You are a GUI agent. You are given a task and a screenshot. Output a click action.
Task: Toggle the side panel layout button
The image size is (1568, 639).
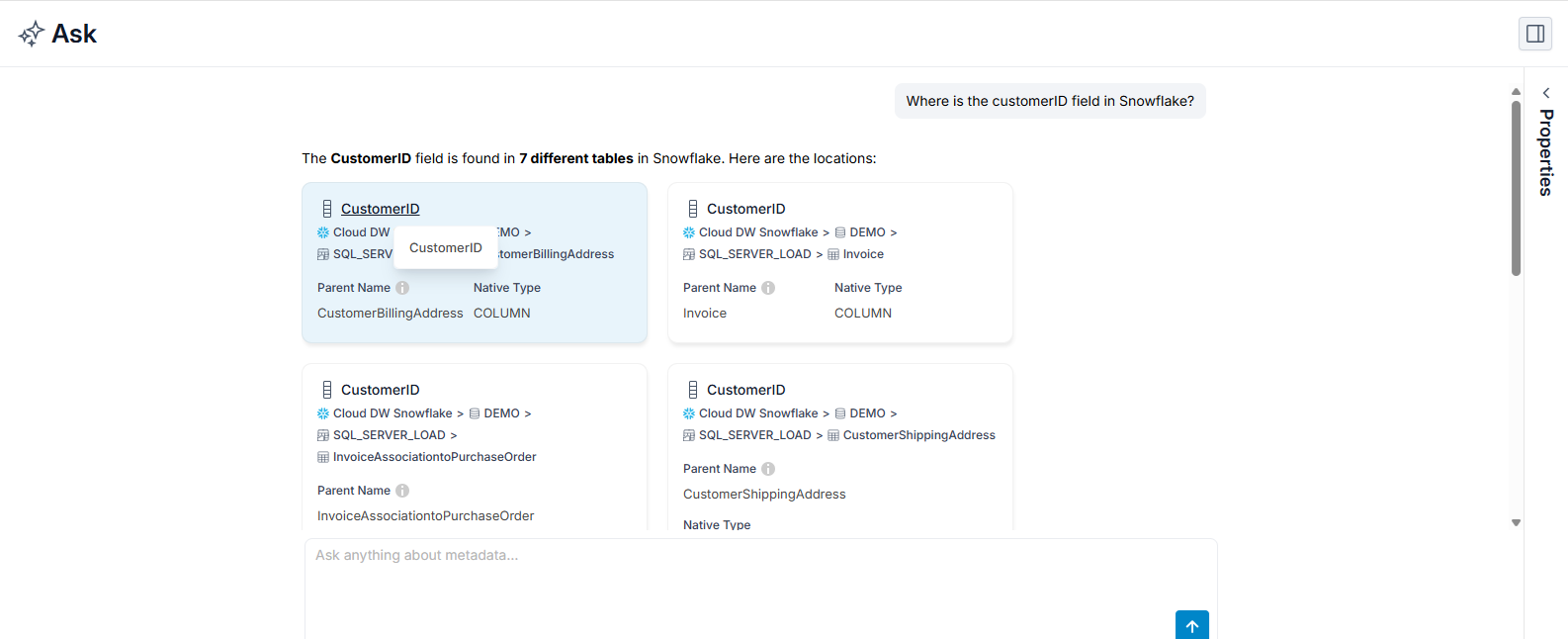[1535, 34]
